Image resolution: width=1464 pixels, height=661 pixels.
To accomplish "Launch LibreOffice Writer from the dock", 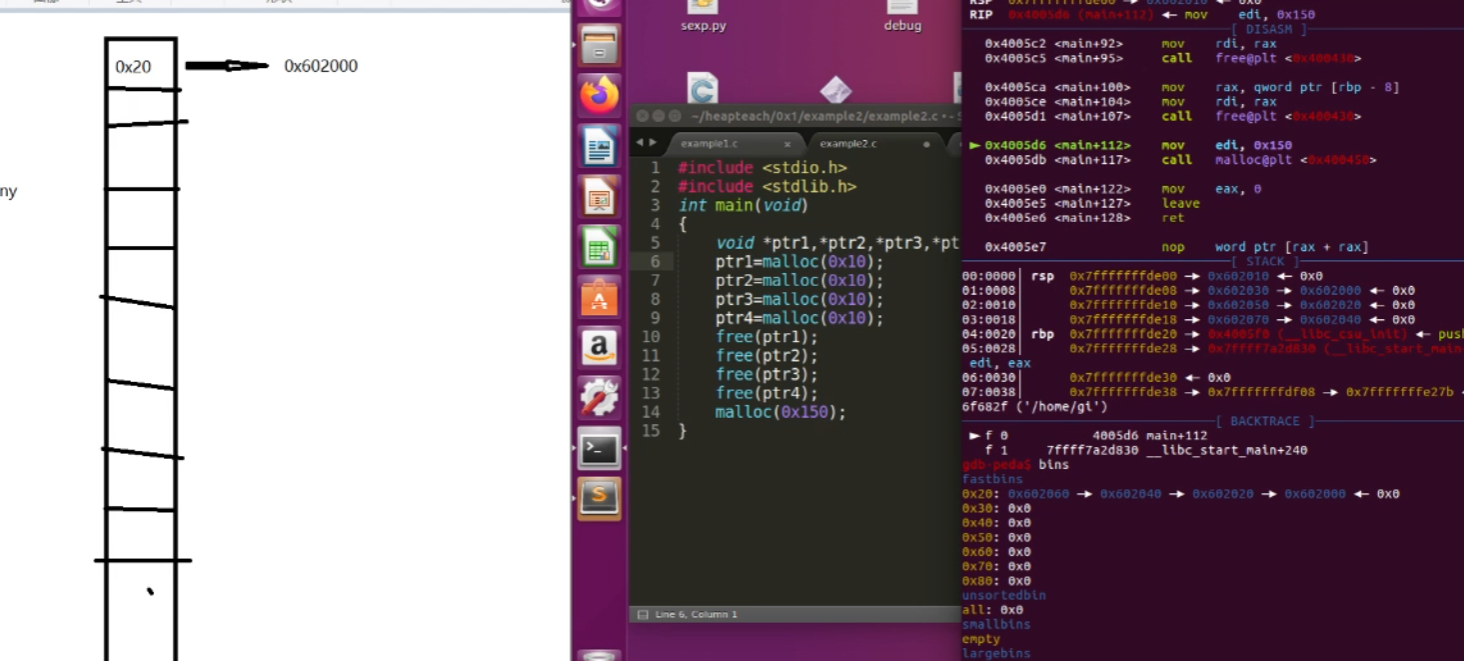I will point(599,146).
